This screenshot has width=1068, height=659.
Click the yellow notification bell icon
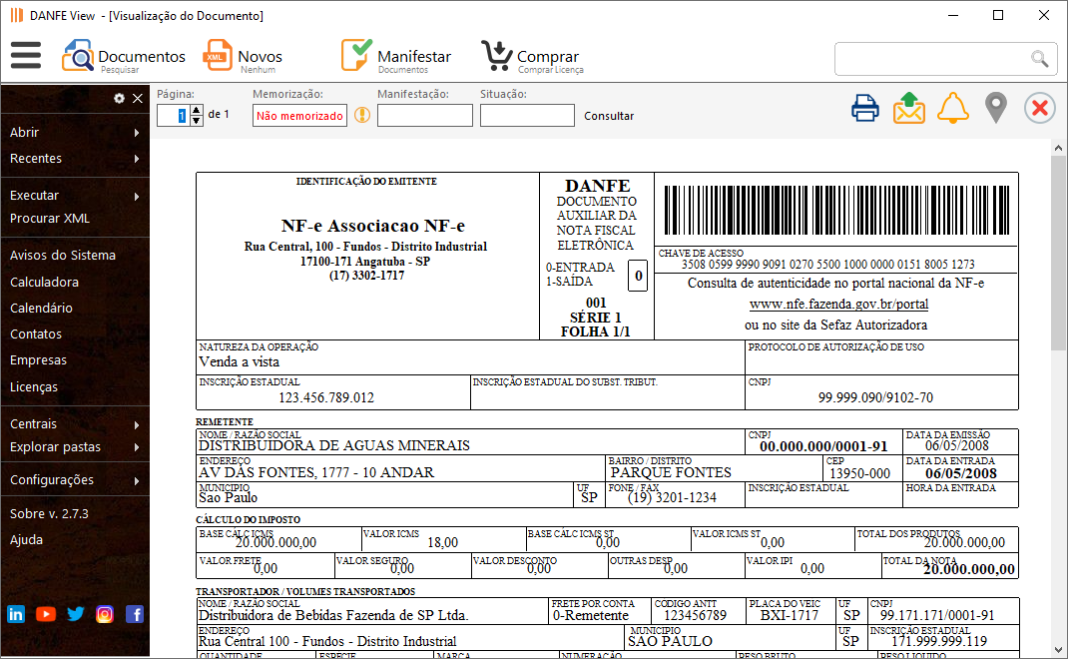953,108
